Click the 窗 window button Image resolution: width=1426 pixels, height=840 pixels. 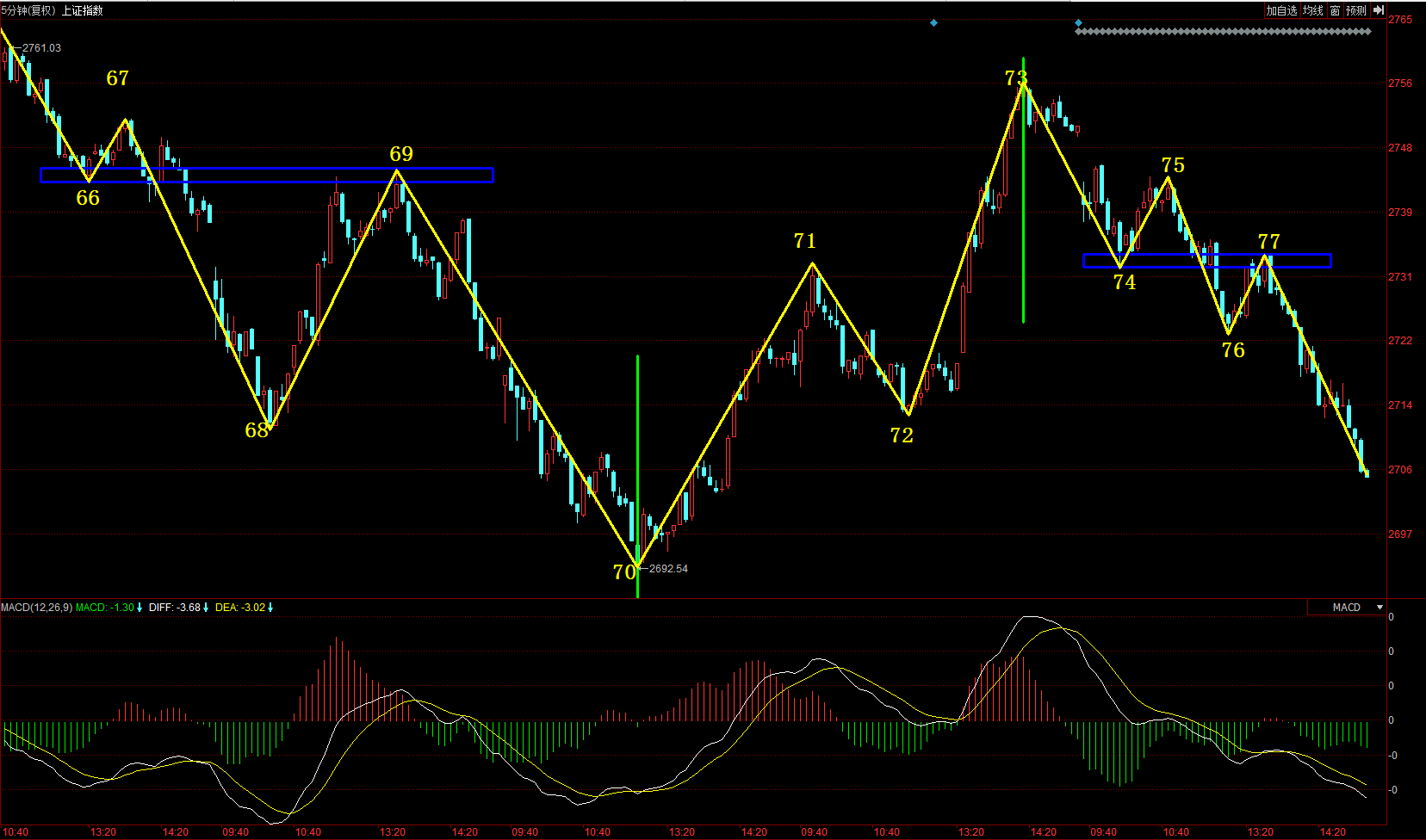coord(1335,10)
